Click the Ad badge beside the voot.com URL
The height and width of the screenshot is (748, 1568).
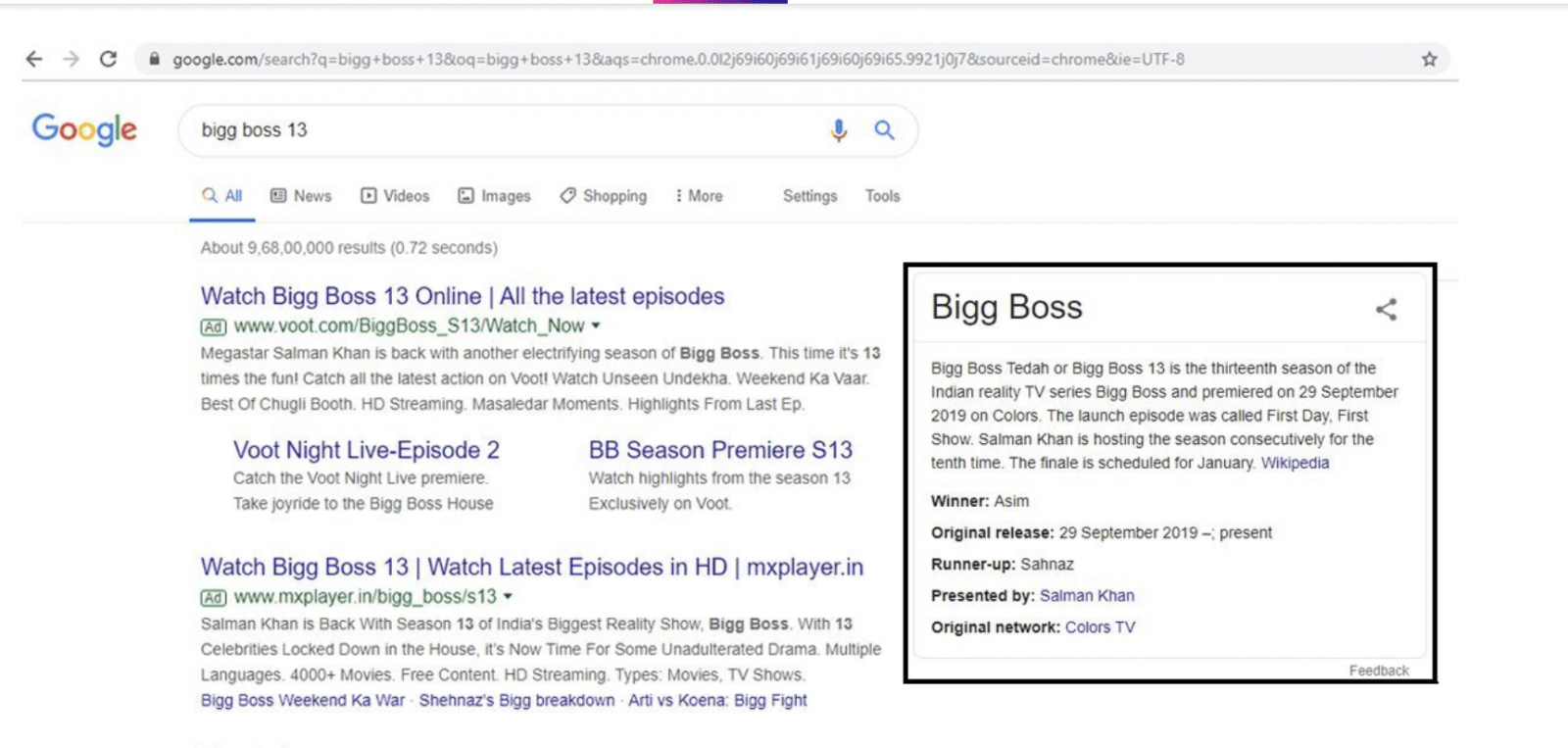[214, 326]
